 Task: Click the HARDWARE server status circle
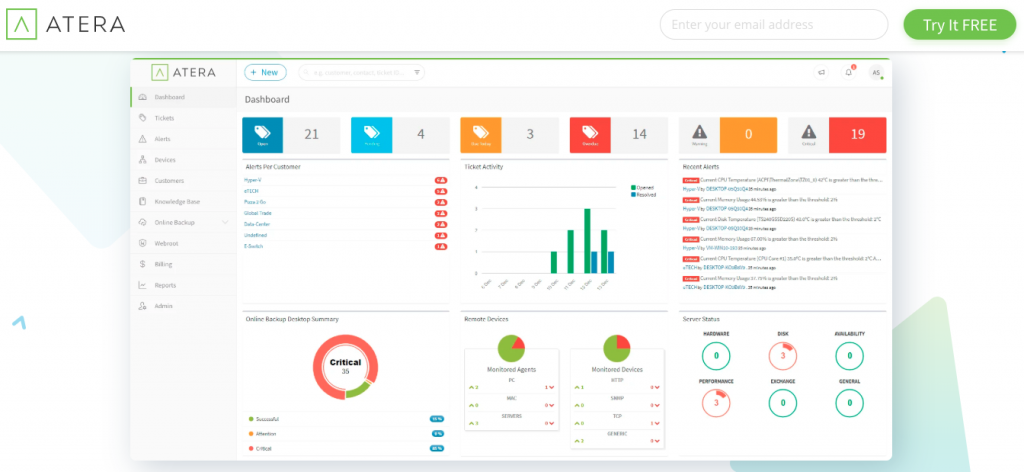point(716,356)
